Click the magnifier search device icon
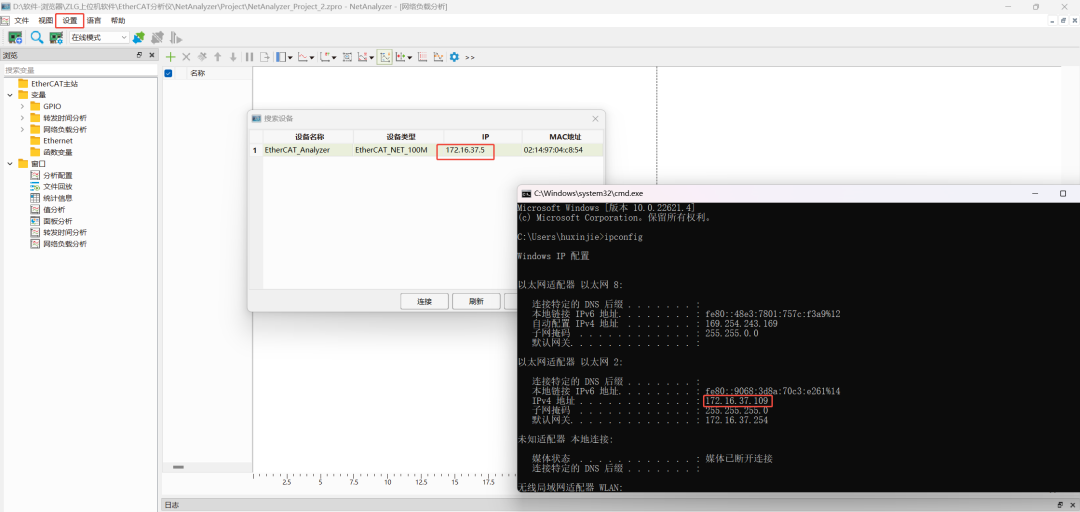The height and width of the screenshot is (512, 1080). point(37,37)
